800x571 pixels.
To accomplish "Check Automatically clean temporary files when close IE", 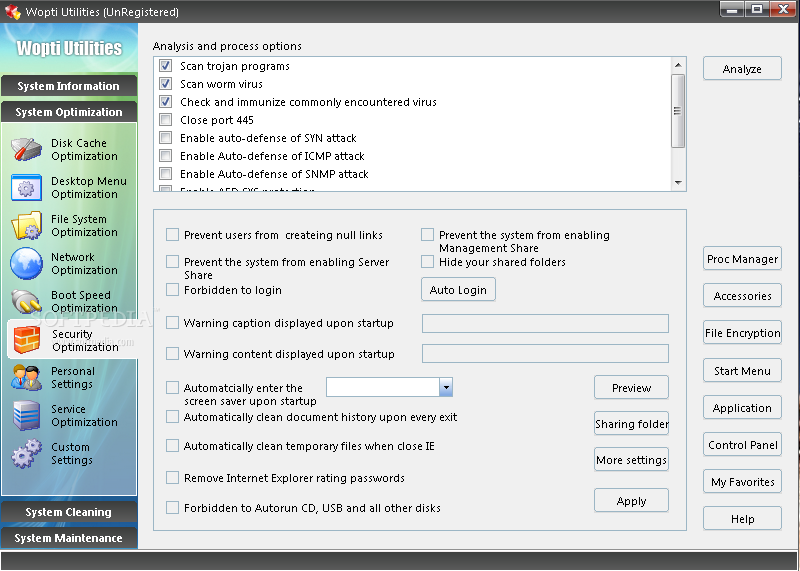I will pyautogui.click(x=172, y=446).
